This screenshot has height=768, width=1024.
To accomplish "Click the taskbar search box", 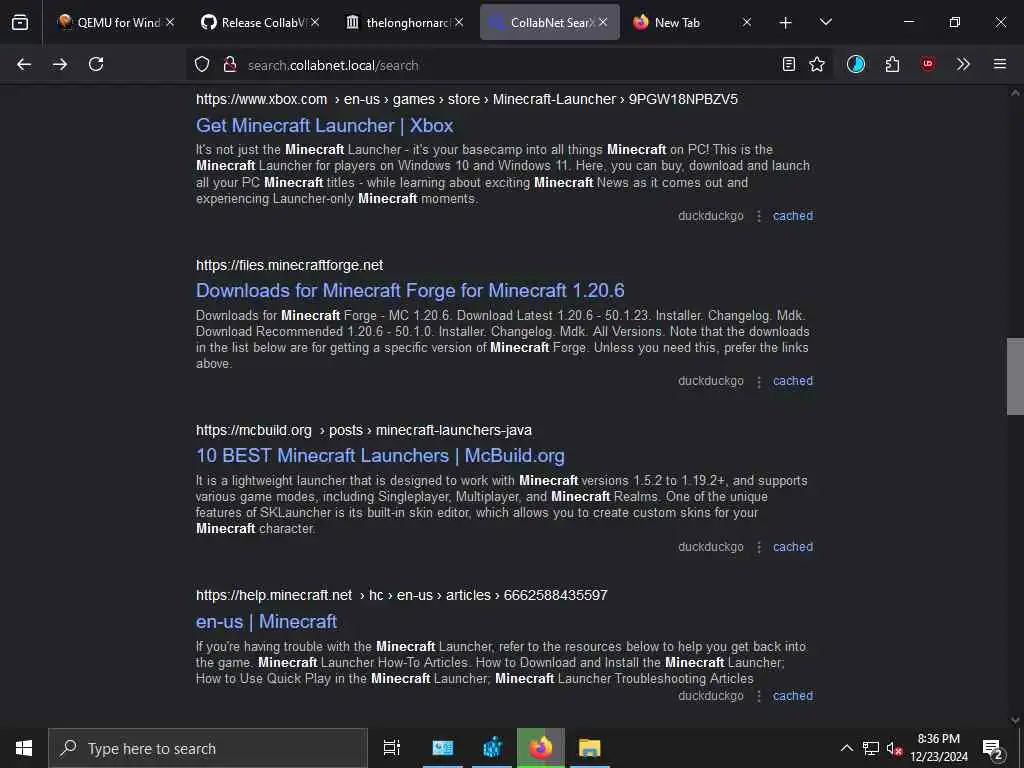I will coord(208,748).
